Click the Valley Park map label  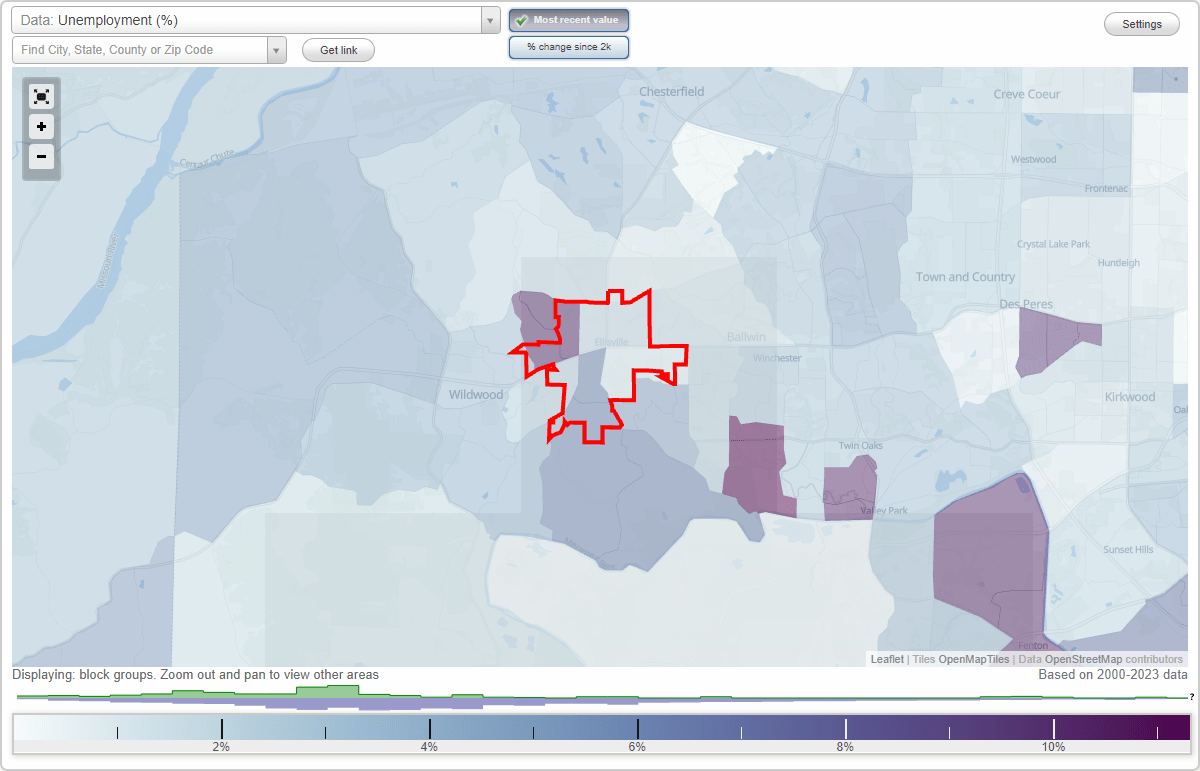pos(884,511)
